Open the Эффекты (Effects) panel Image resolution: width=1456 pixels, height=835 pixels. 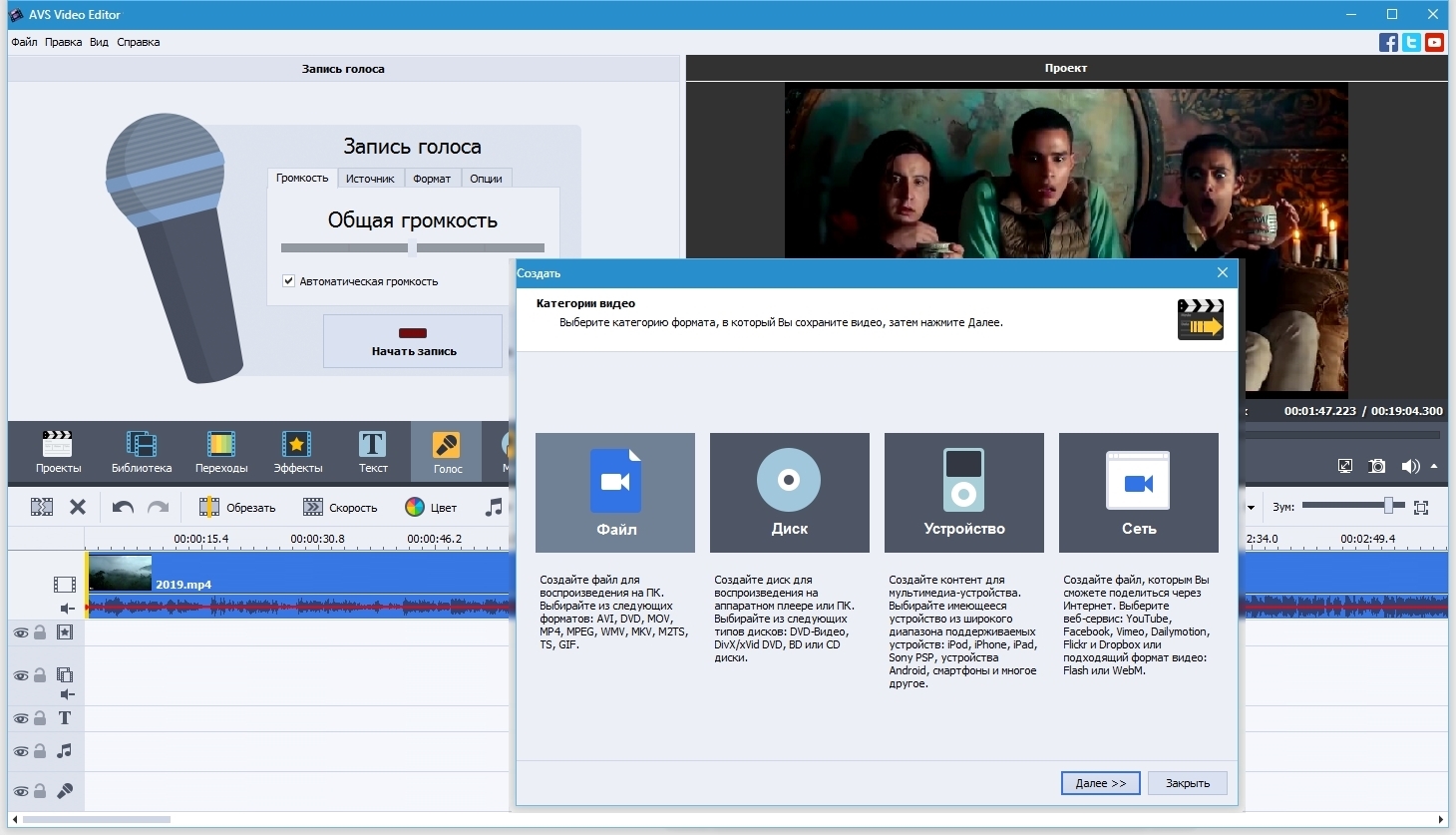click(x=297, y=451)
